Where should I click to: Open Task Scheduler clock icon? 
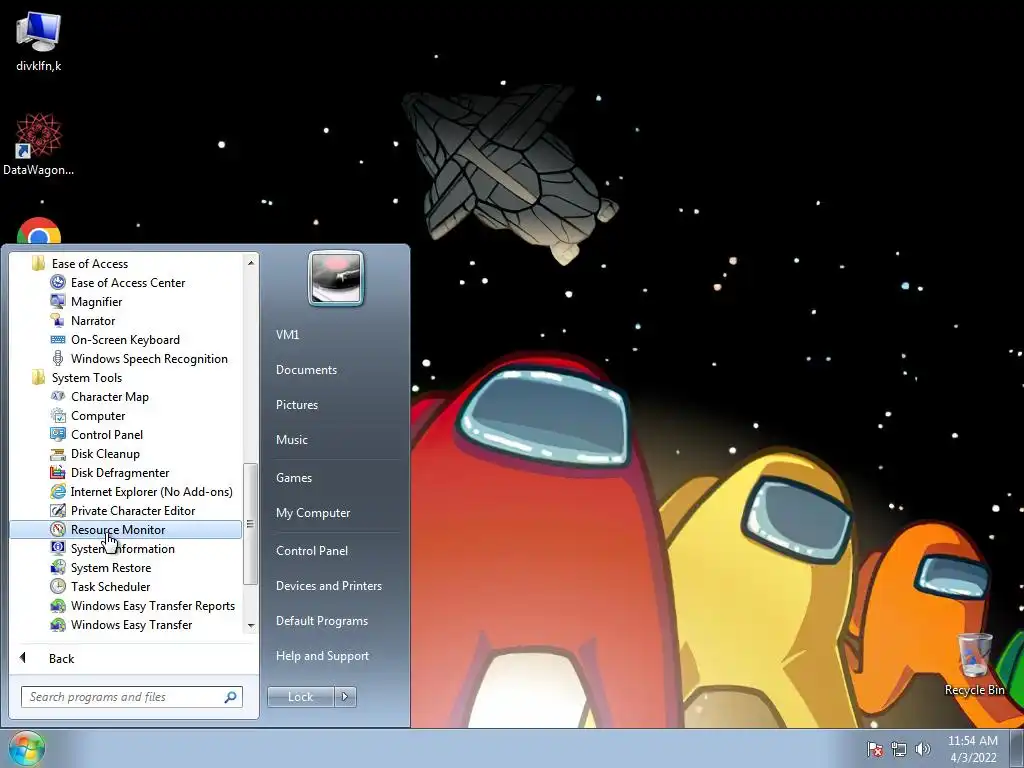point(58,586)
